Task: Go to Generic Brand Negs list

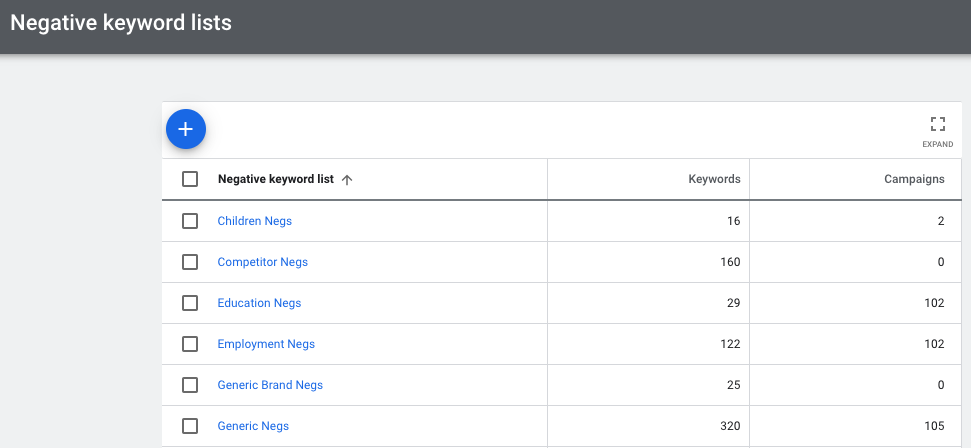Action: tap(270, 385)
